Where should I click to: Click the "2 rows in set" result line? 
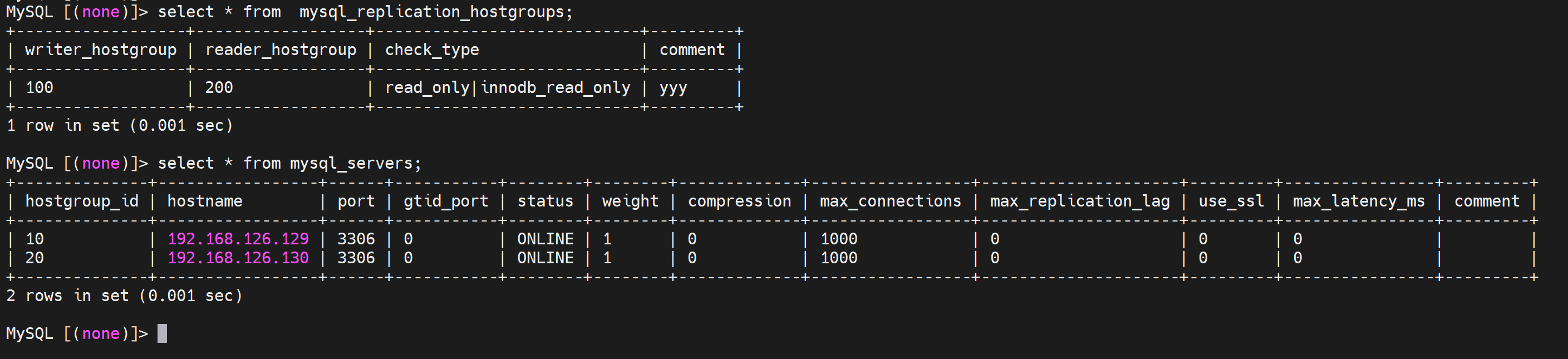pos(124,296)
